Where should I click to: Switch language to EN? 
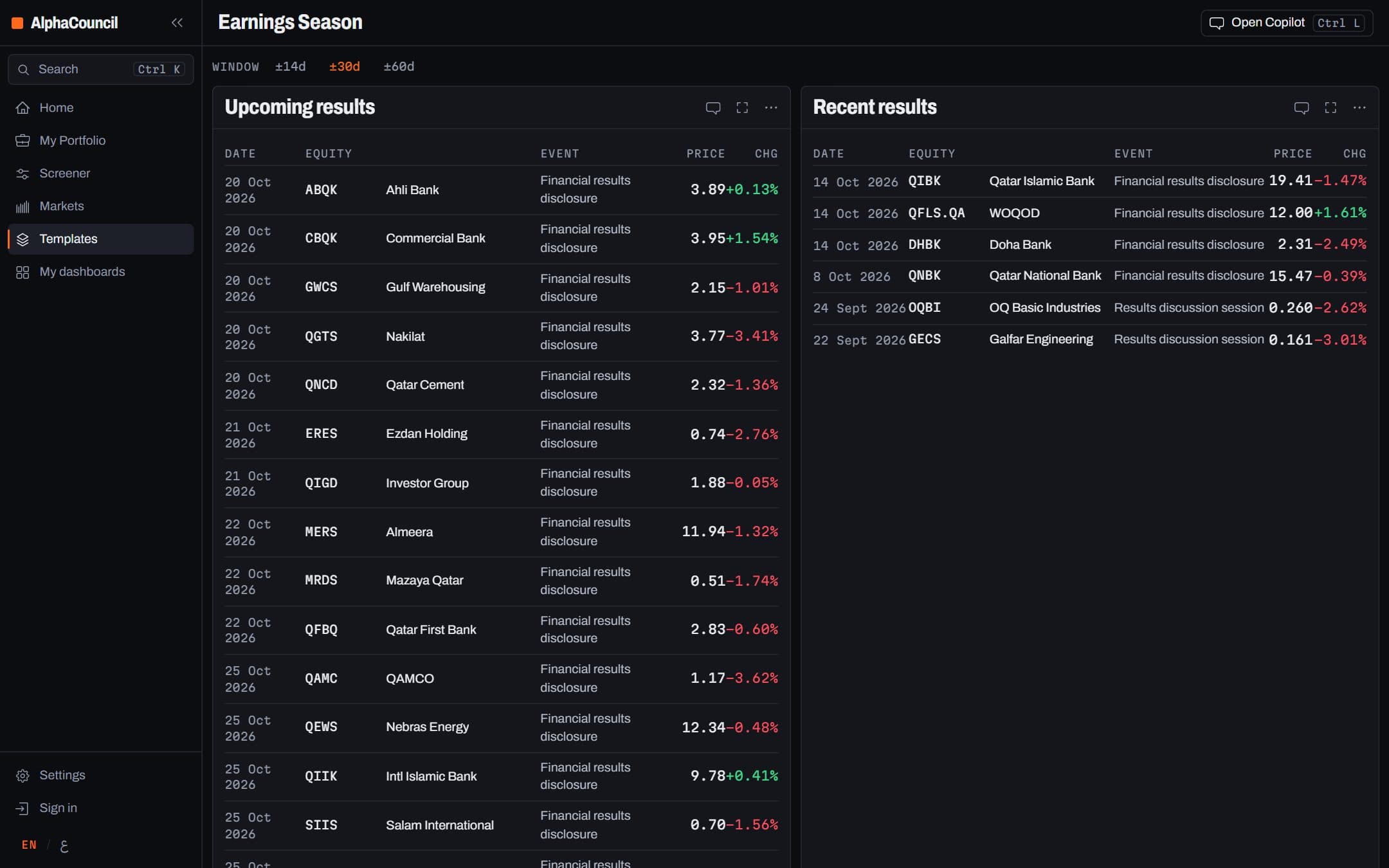coord(29,844)
